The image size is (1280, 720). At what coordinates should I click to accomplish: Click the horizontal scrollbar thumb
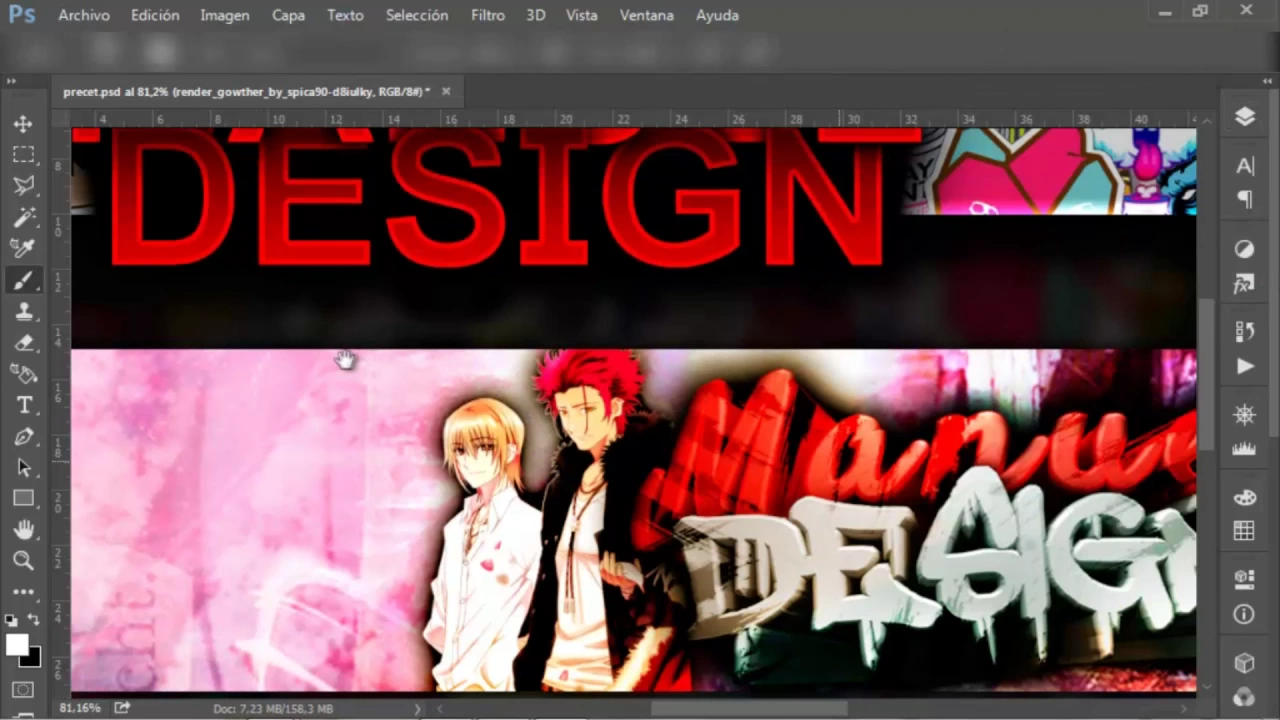click(748, 709)
